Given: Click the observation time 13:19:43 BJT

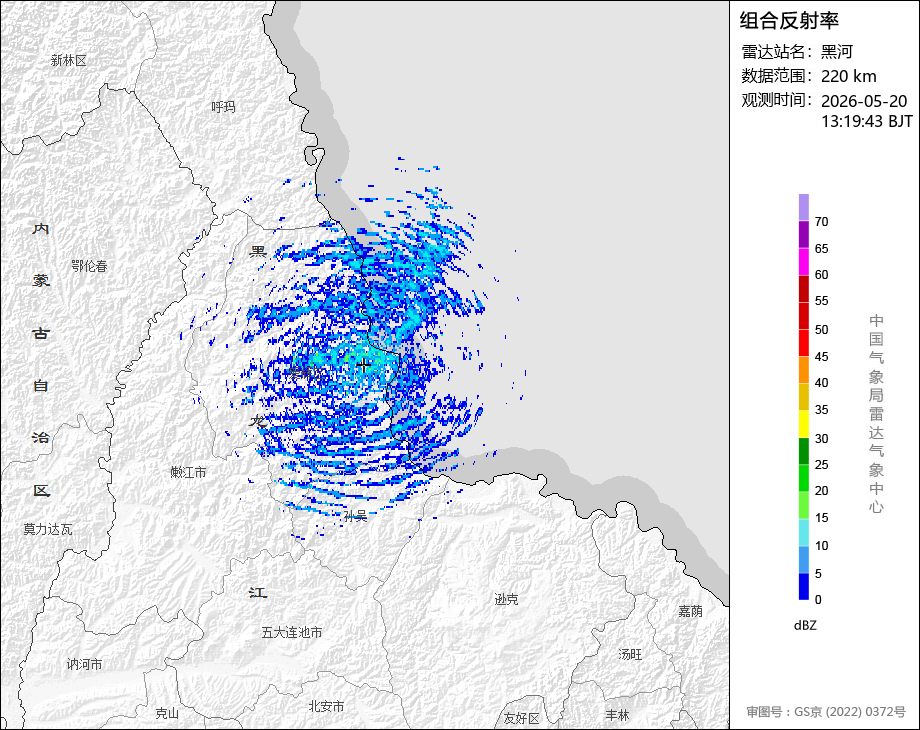Looking at the screenshot, I should point(867,121).
